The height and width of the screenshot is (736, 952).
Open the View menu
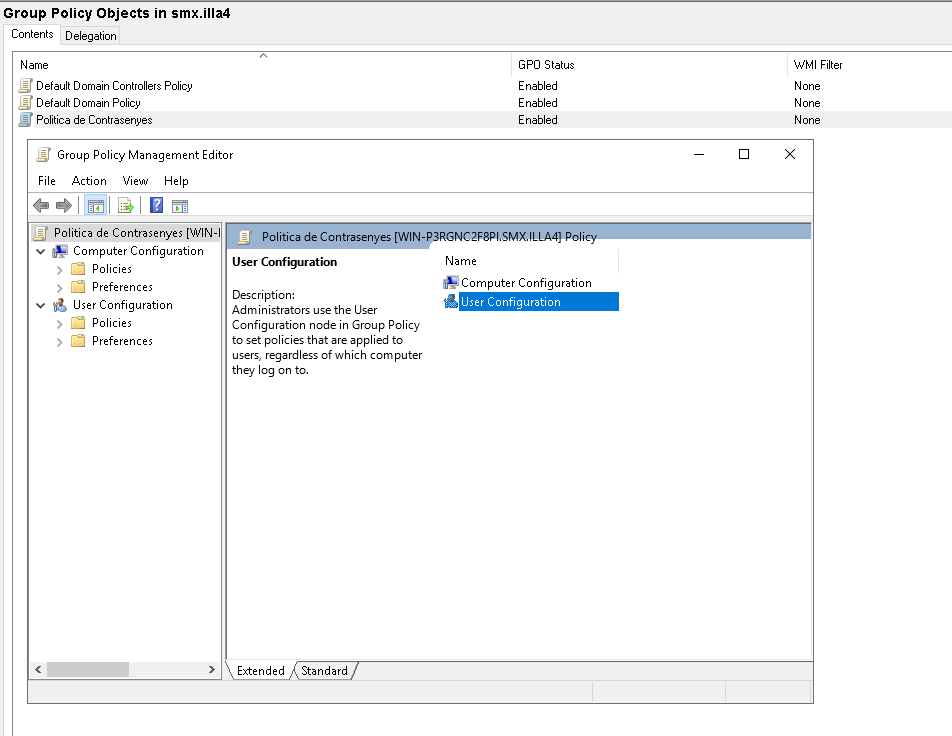tap(135, 181)
